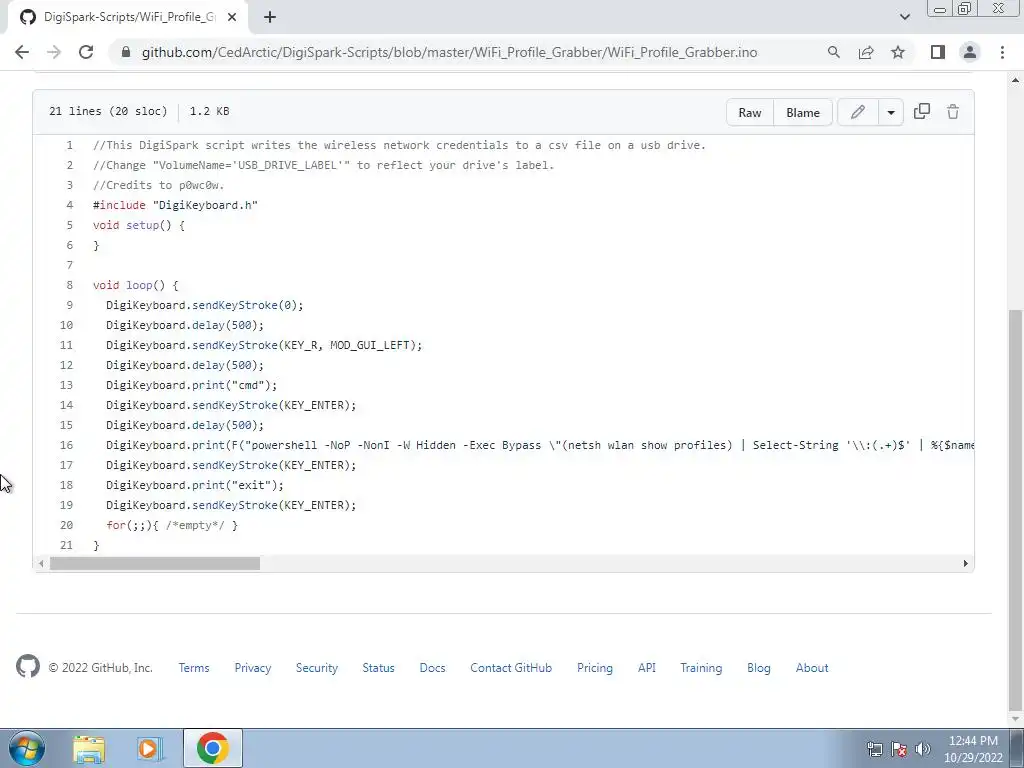Viewport: 1024px width, 768px height.
Task: Click line number 21
Action: click(x=66, y=545)
